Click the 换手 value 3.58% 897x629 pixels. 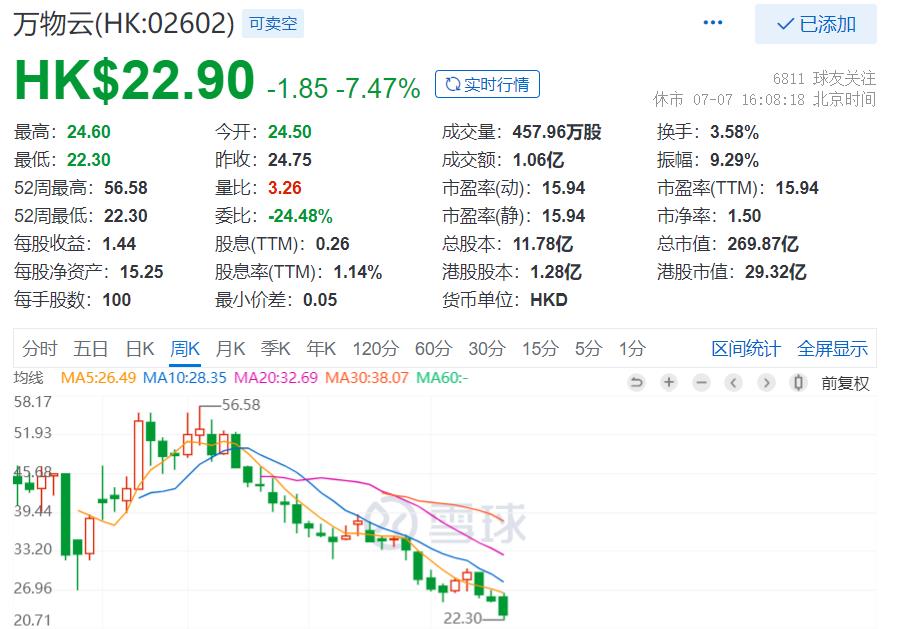pyautogui.click(x=735, y=132)
